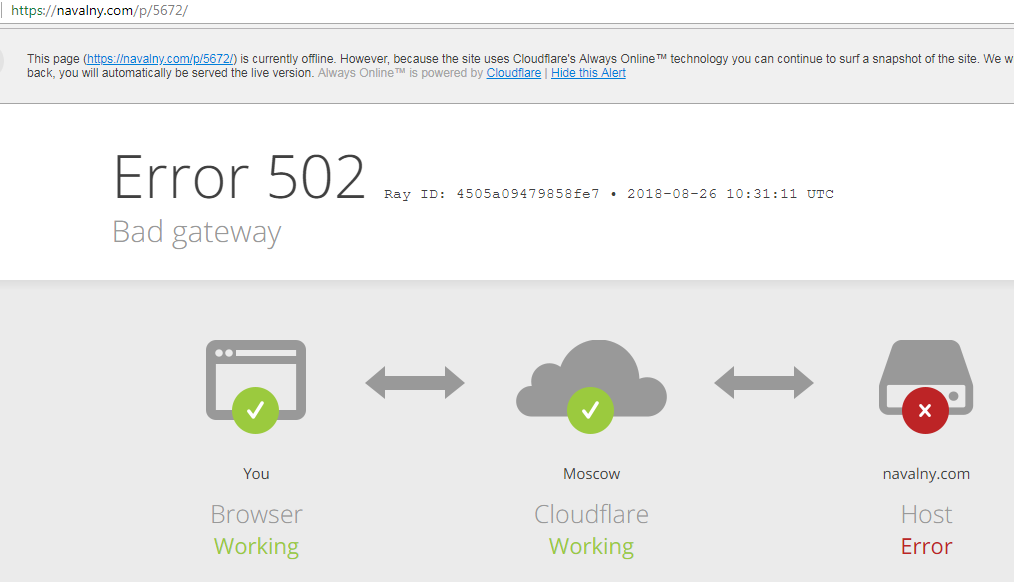Click the double arrow between cloud and host
This screenshot has width=1014, height=582.
click(764, 382)
